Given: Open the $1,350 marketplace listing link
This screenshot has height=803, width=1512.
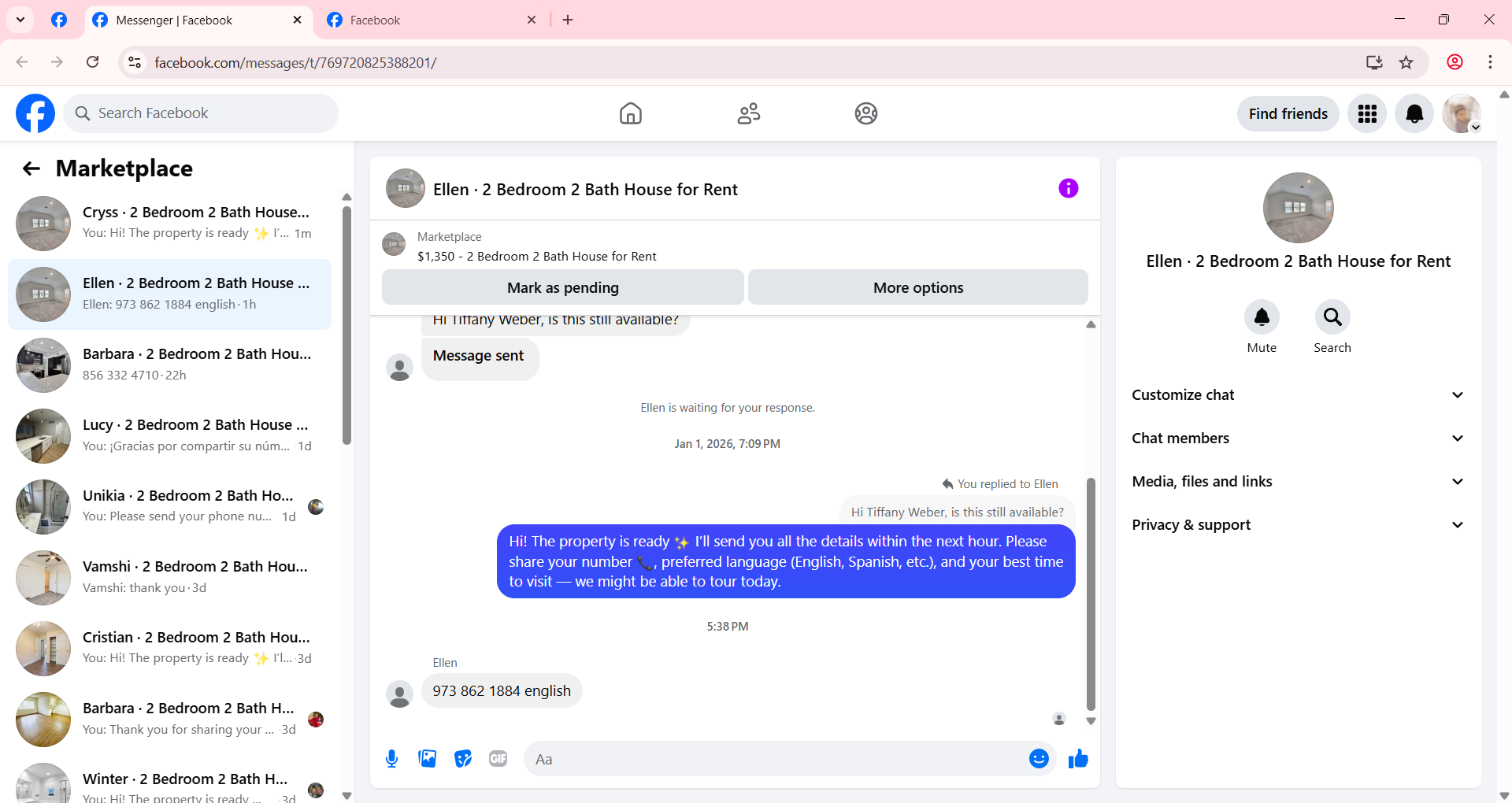Looking at the screenshot, I should click(x=536, y=257).
